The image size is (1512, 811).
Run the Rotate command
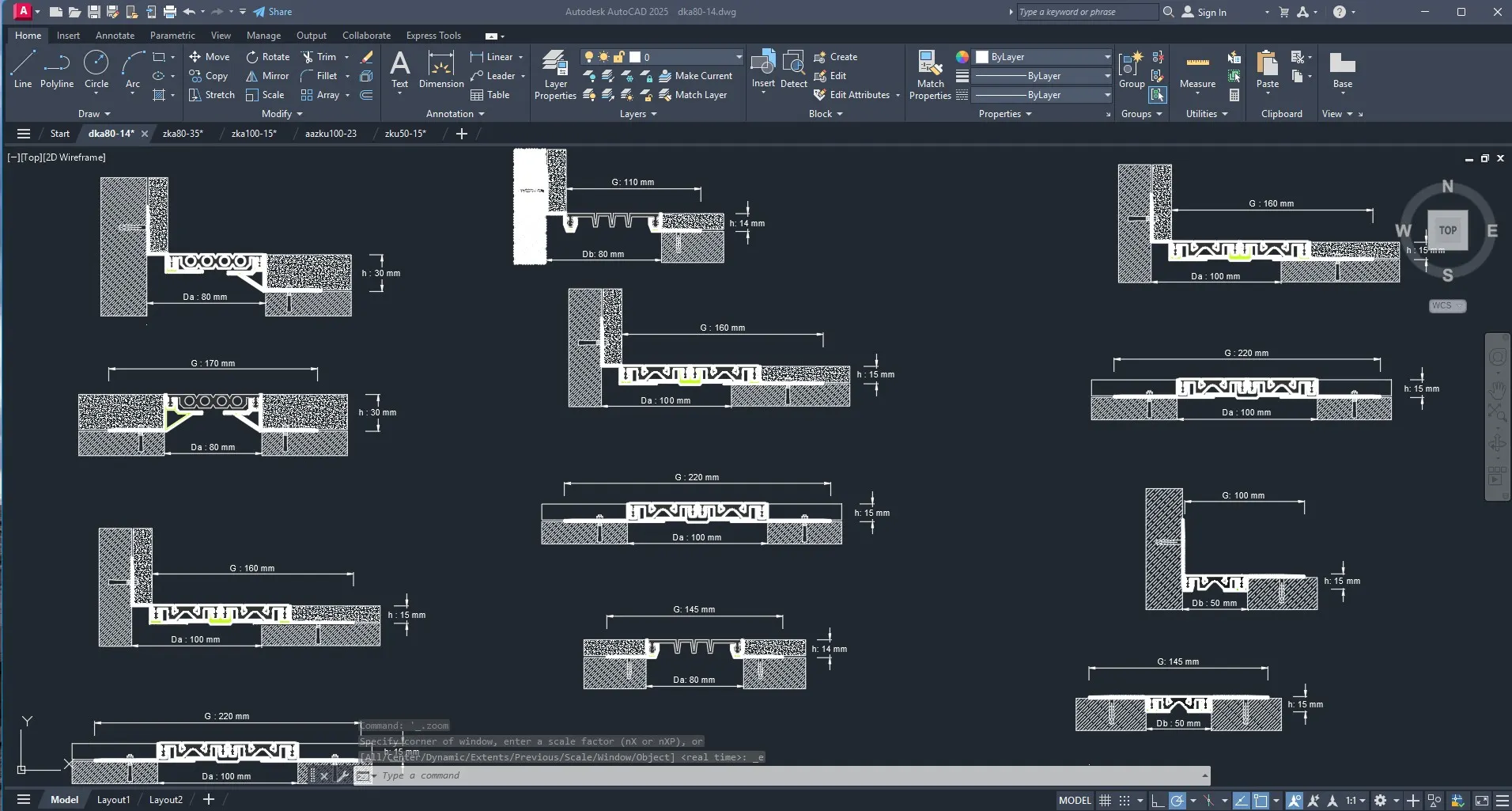pyautogui.click(x=267, y=57)
